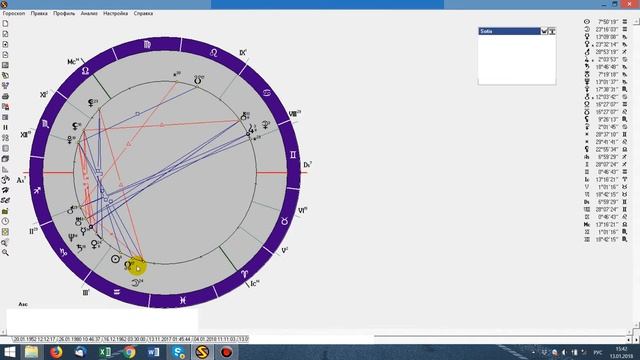The width and height of the screenshot is (640, 360).
Task: Select Sun position 7°50'19" in table
Action: pyautogui.click(x=608, y=22)
